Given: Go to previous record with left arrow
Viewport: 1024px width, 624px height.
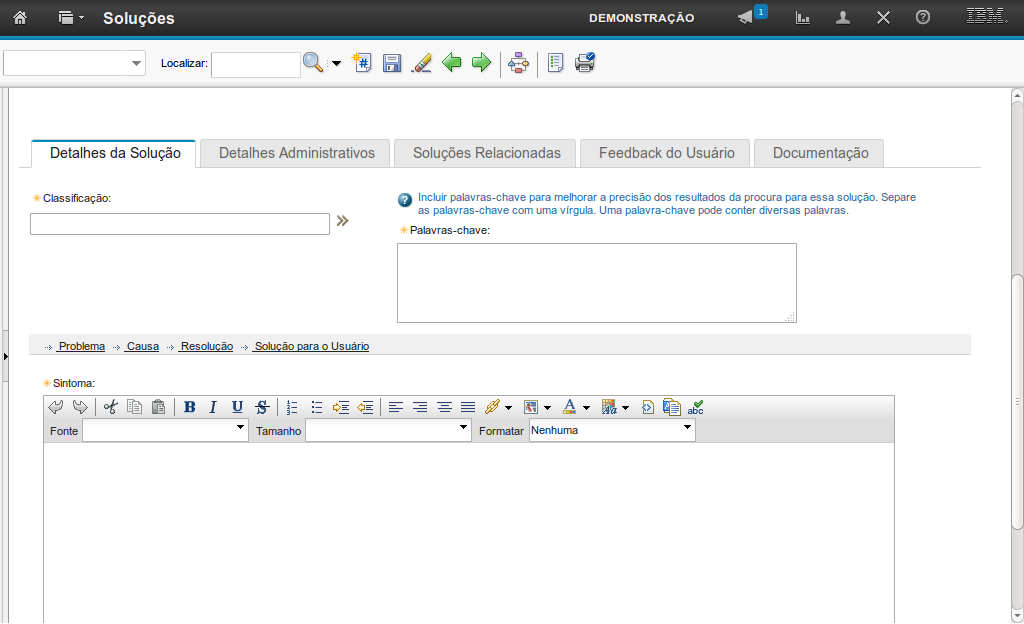Looking at the screenshot, I should click(x=452, y=63).
